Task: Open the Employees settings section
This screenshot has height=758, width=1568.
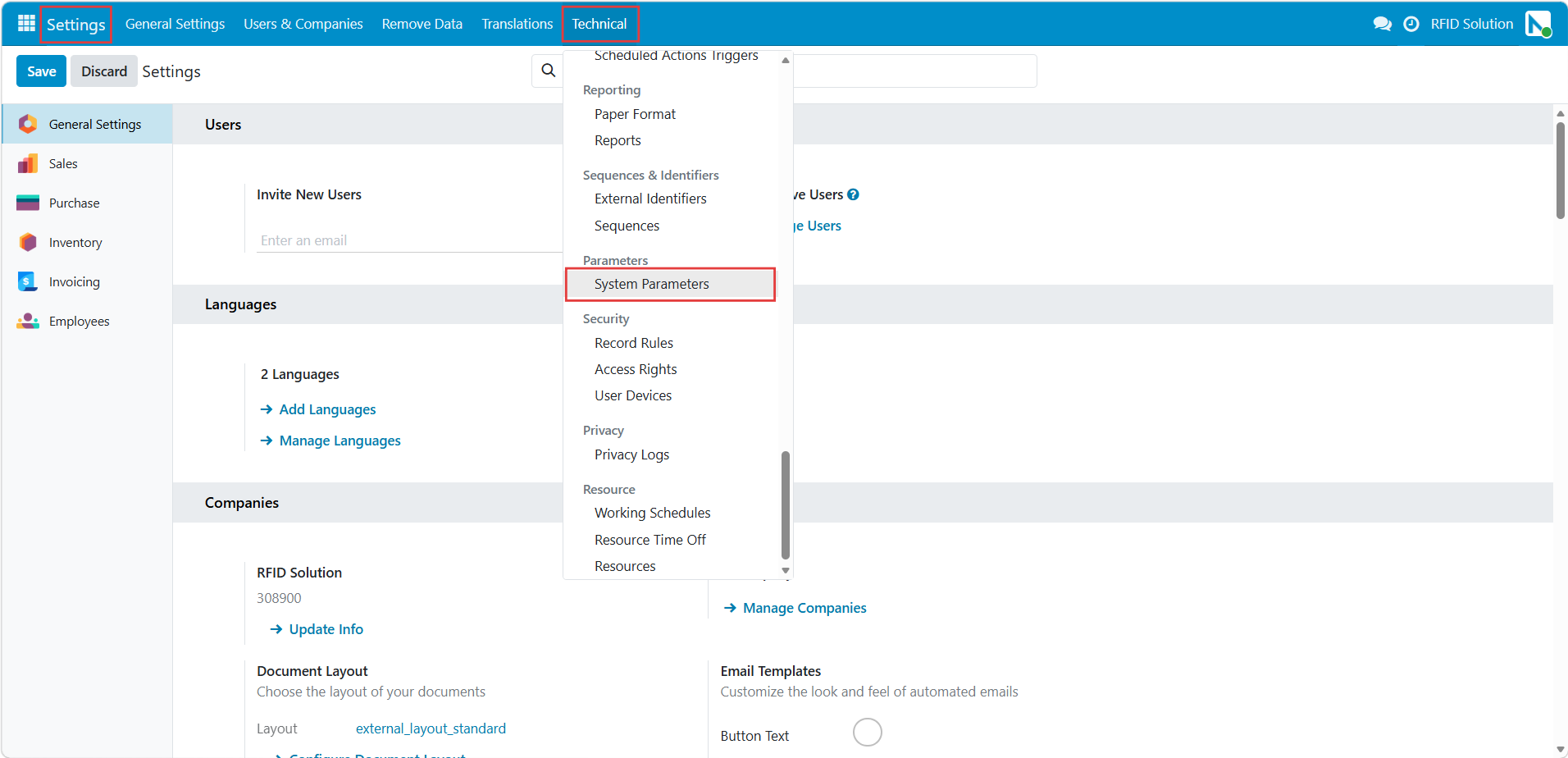Action: point(87,321)
